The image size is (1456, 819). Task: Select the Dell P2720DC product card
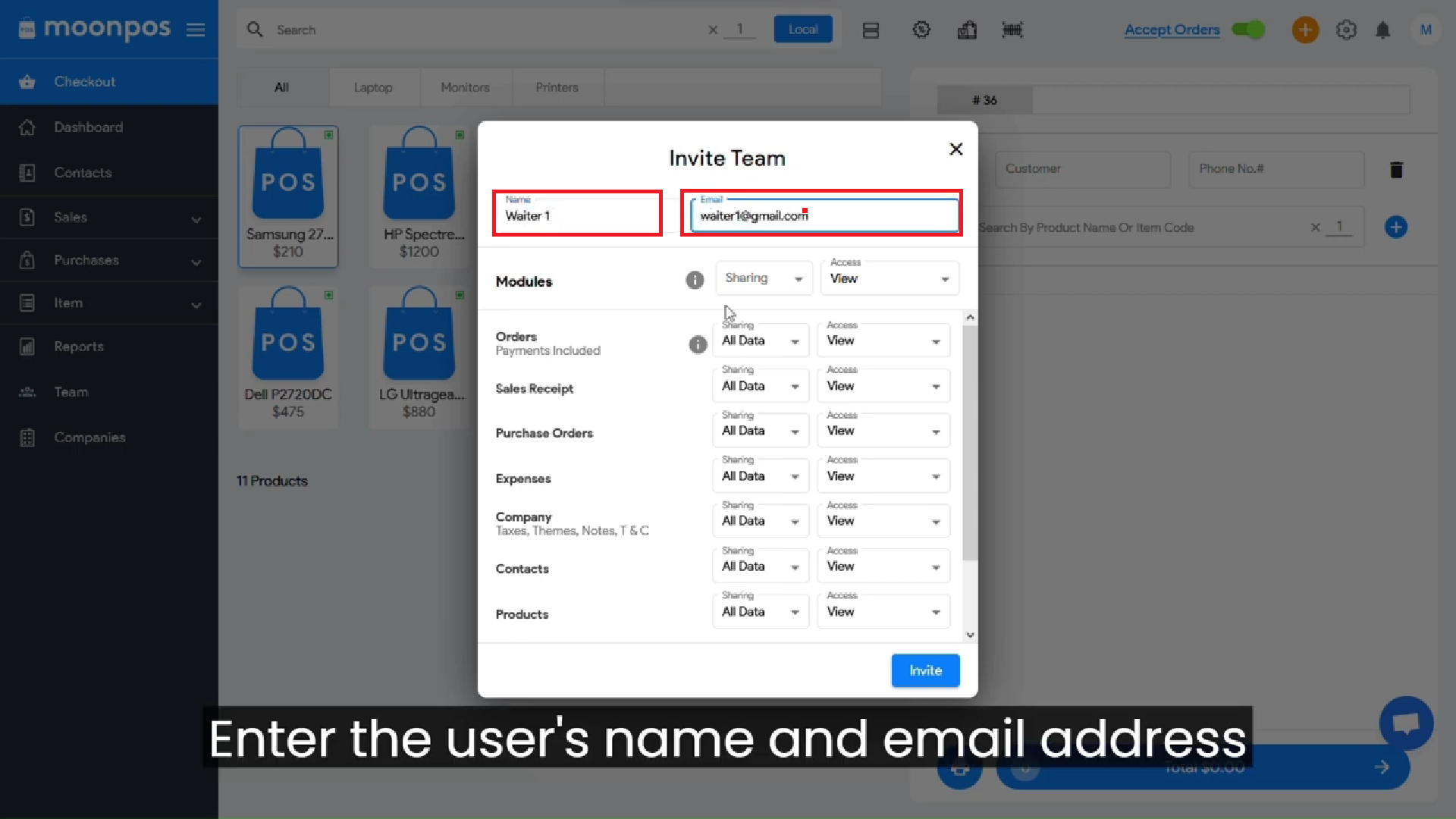288,356
